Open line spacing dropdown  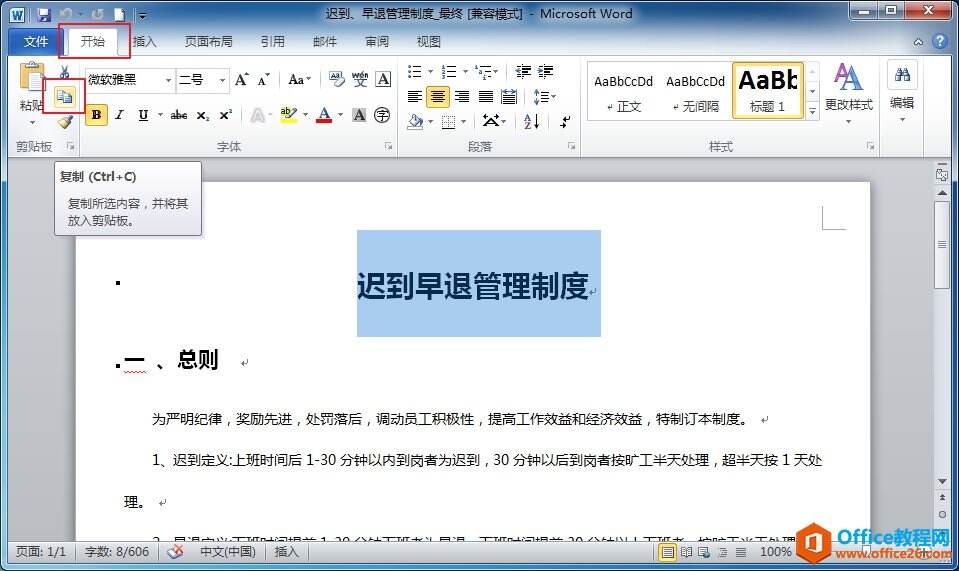click(x=544, y=97)
